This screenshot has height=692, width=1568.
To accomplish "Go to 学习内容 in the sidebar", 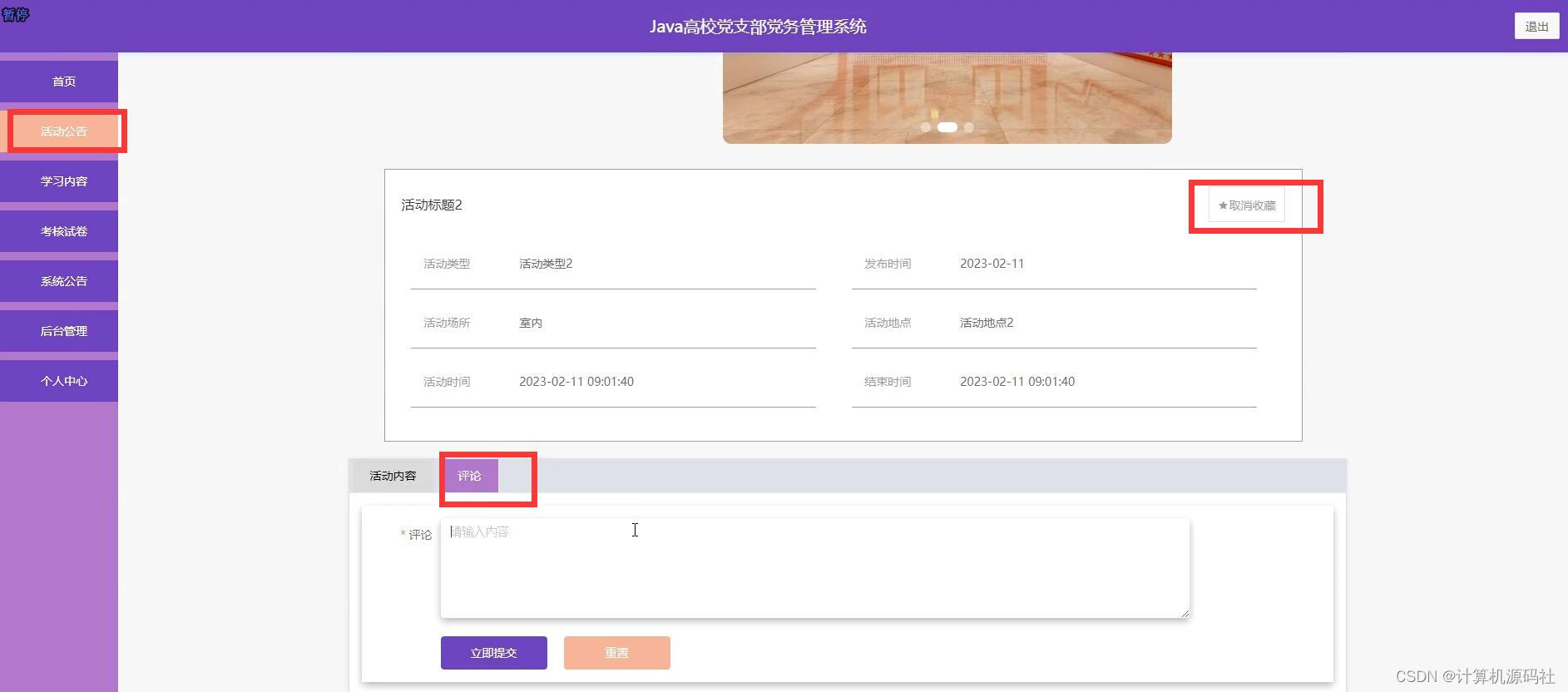I will pos(59,181).
